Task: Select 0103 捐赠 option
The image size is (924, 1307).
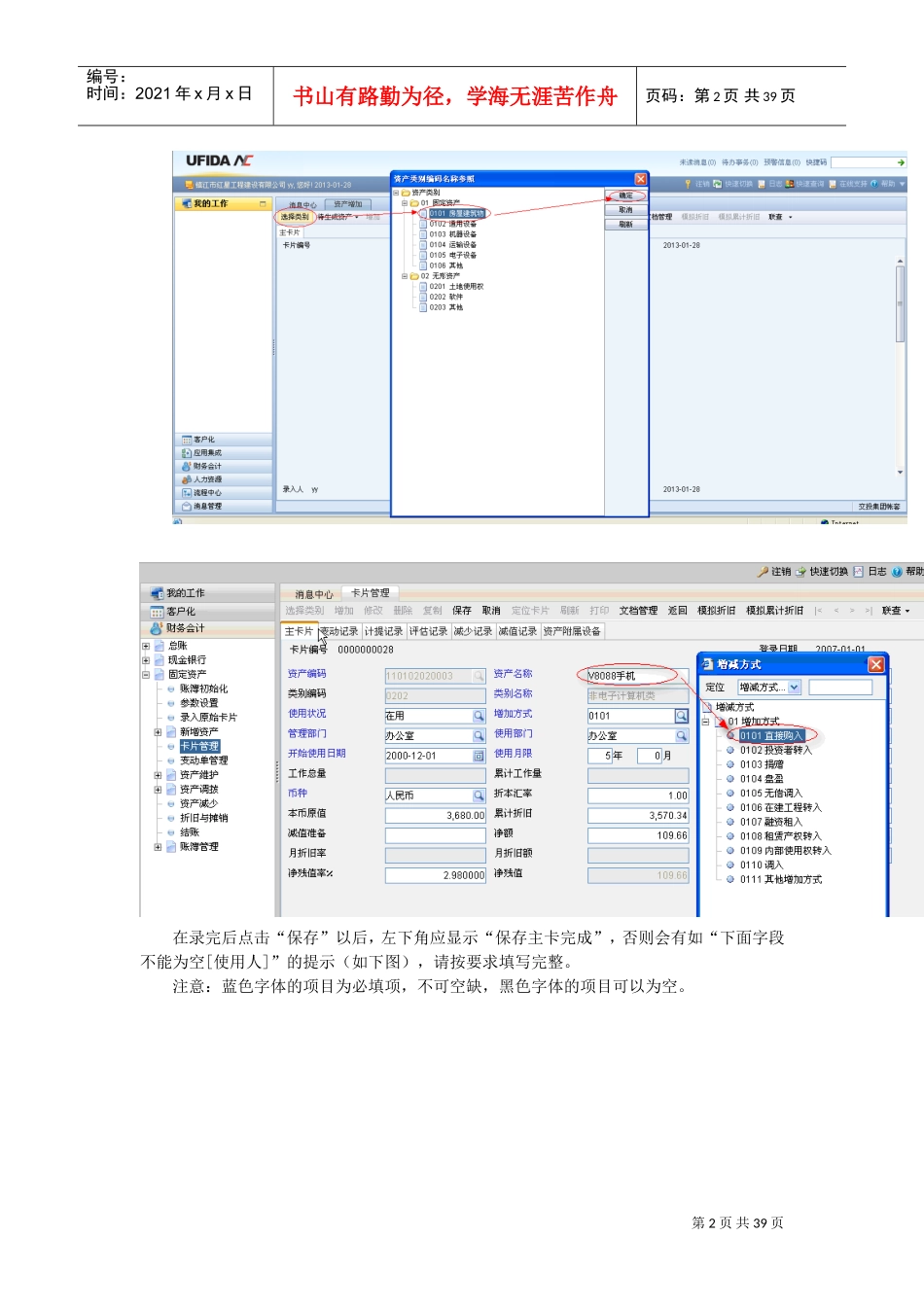Action: 762,765
